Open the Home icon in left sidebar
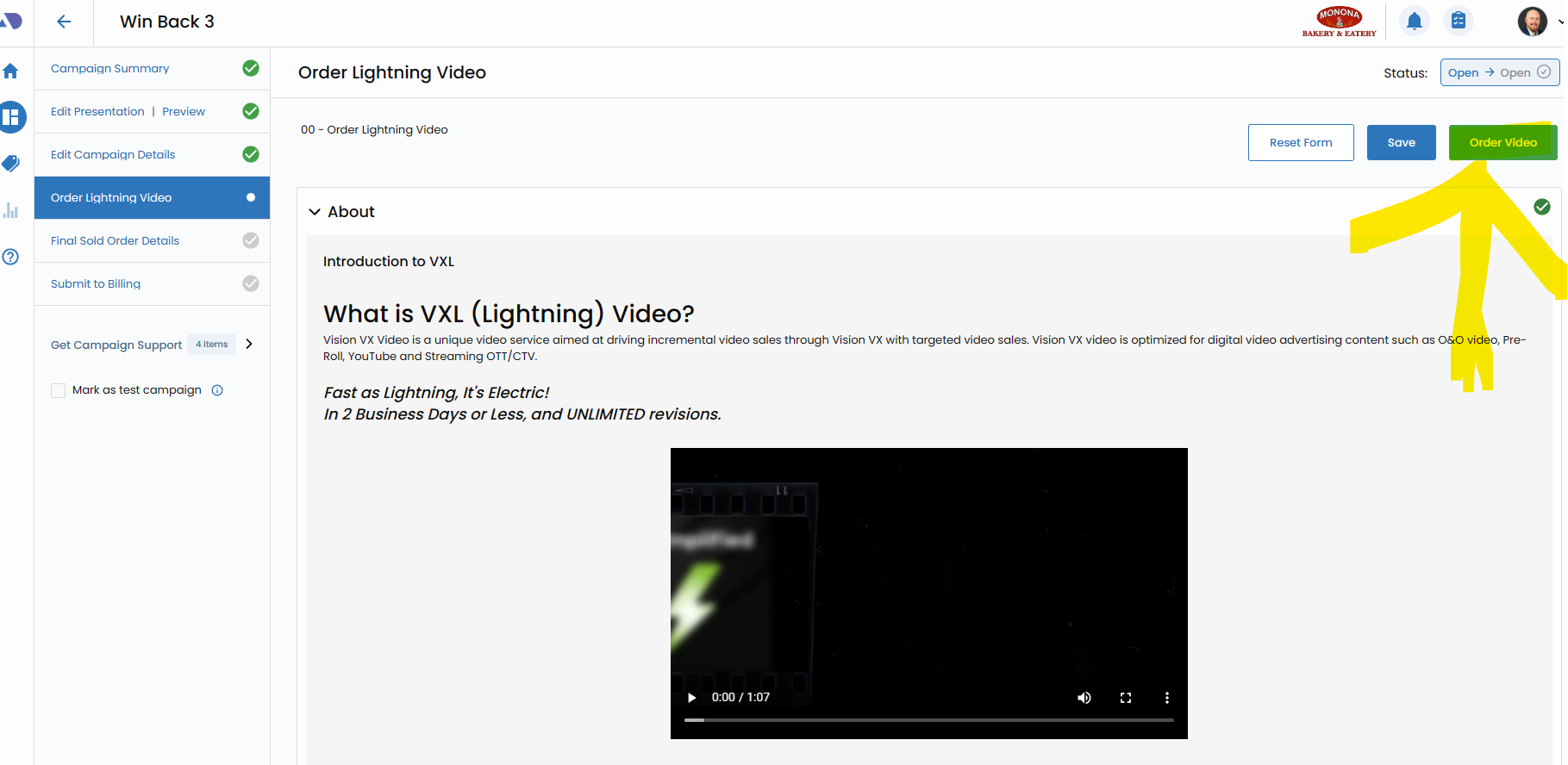The image size is (1568, 765). point(11,72)
